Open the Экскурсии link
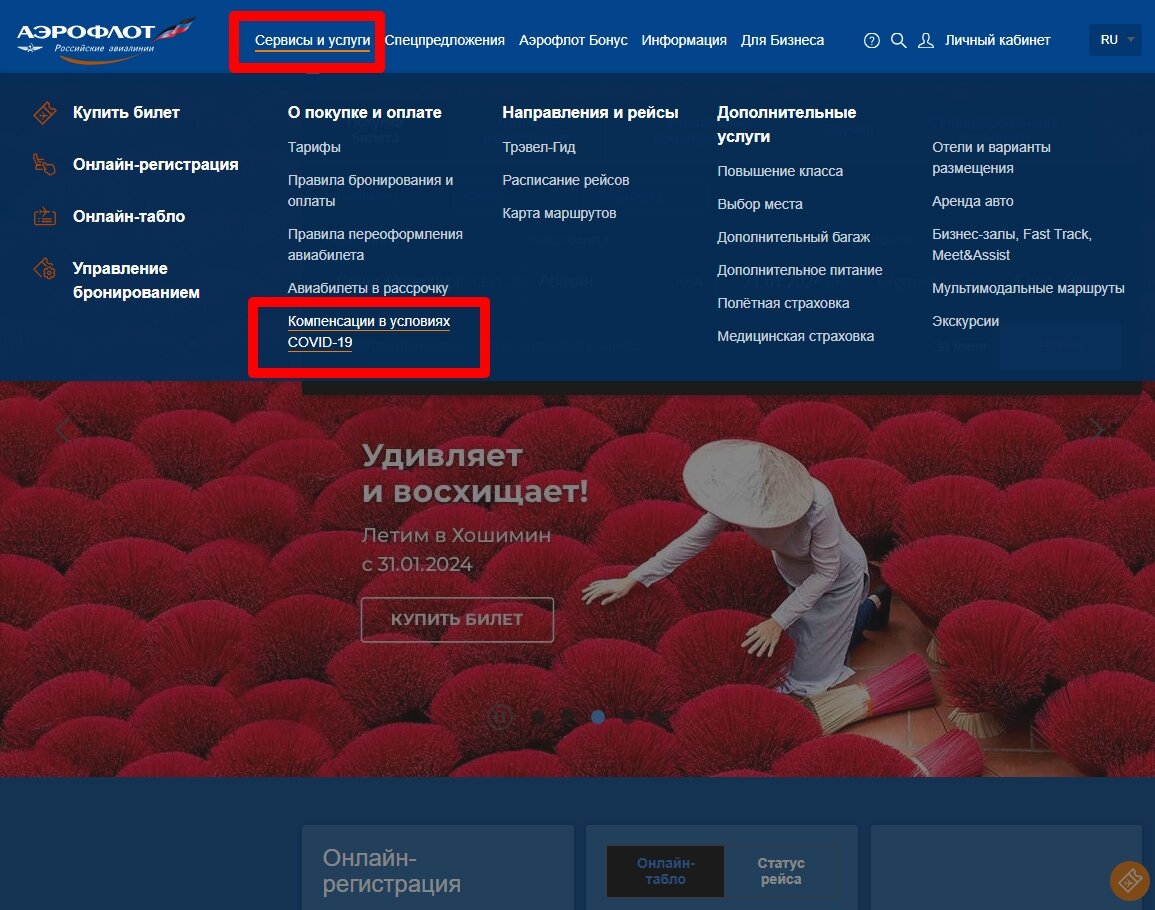 pyautogui.click(x=965, y=321)
